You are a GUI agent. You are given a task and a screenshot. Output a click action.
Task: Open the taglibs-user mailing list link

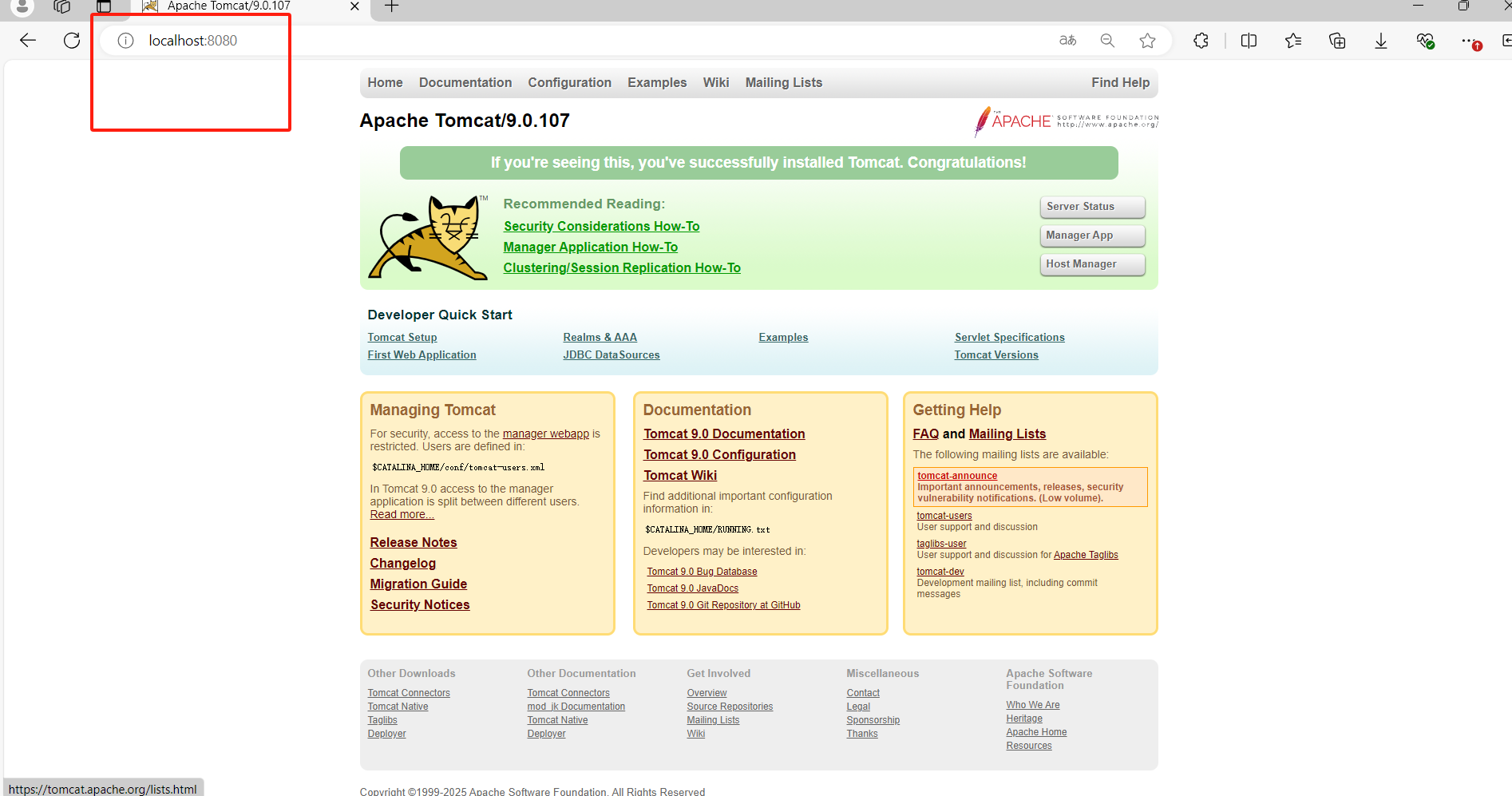941,544
